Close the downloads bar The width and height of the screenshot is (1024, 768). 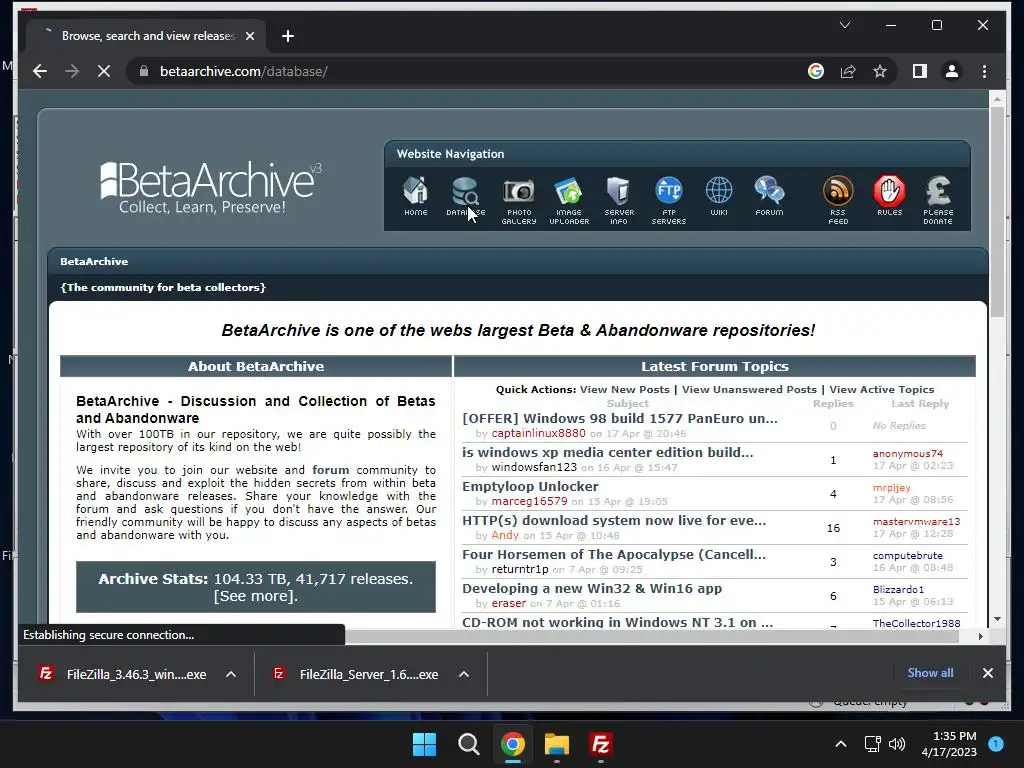[x=987, y=673]
